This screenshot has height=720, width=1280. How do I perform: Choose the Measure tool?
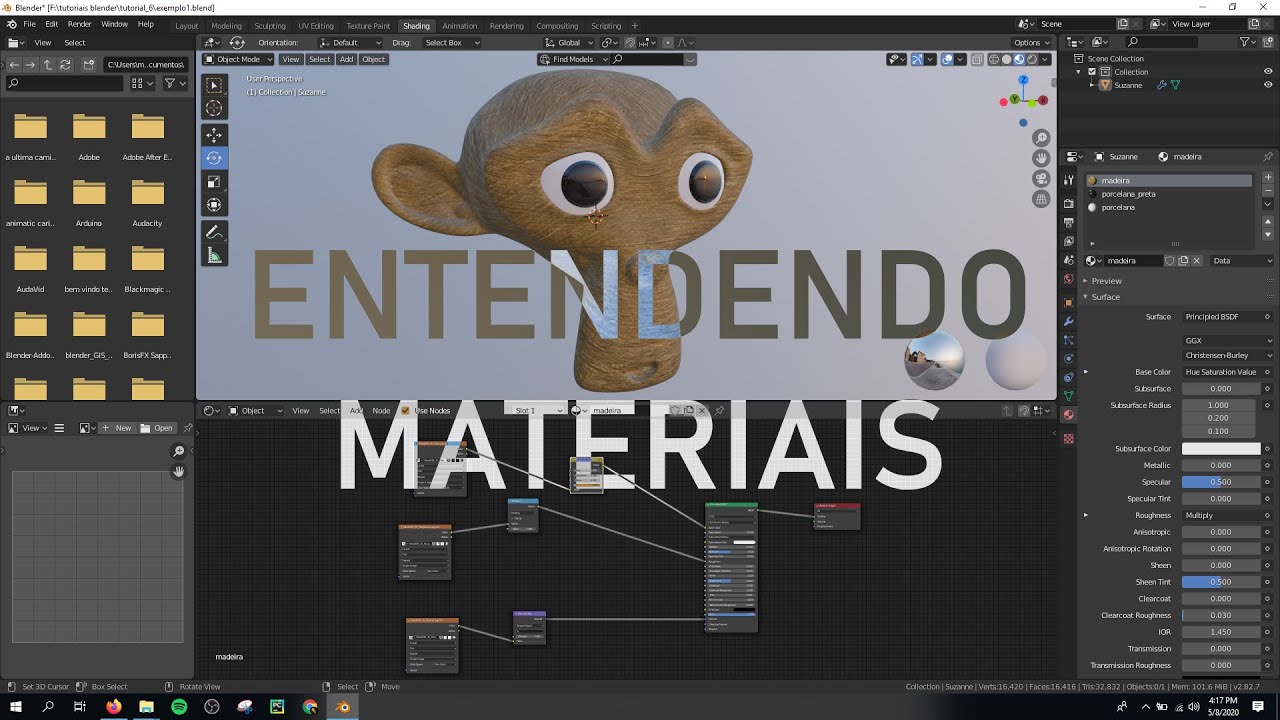214,256
